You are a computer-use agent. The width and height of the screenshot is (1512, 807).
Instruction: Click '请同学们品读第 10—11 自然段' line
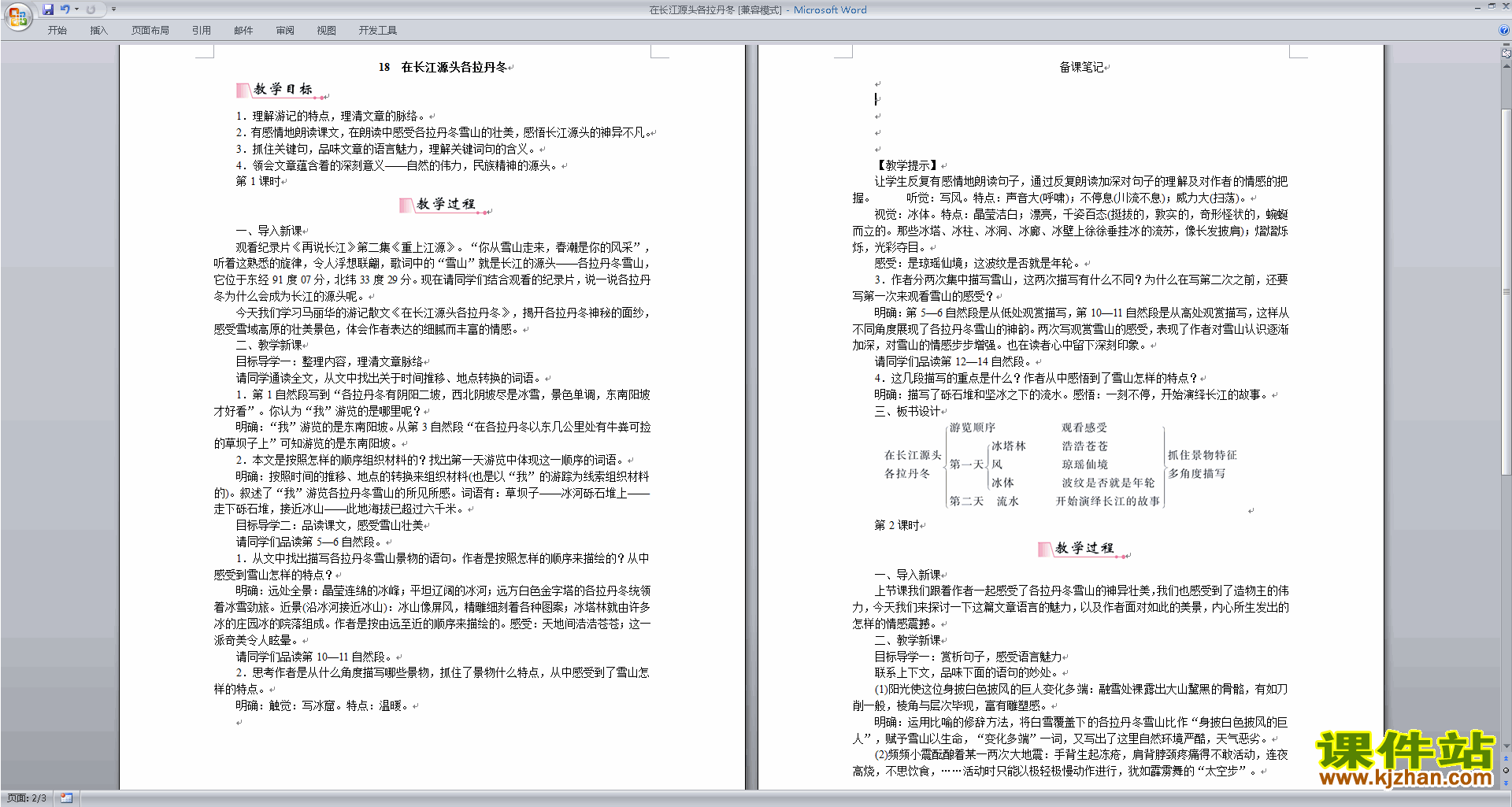pyautogui.click(x=315, y=657)
